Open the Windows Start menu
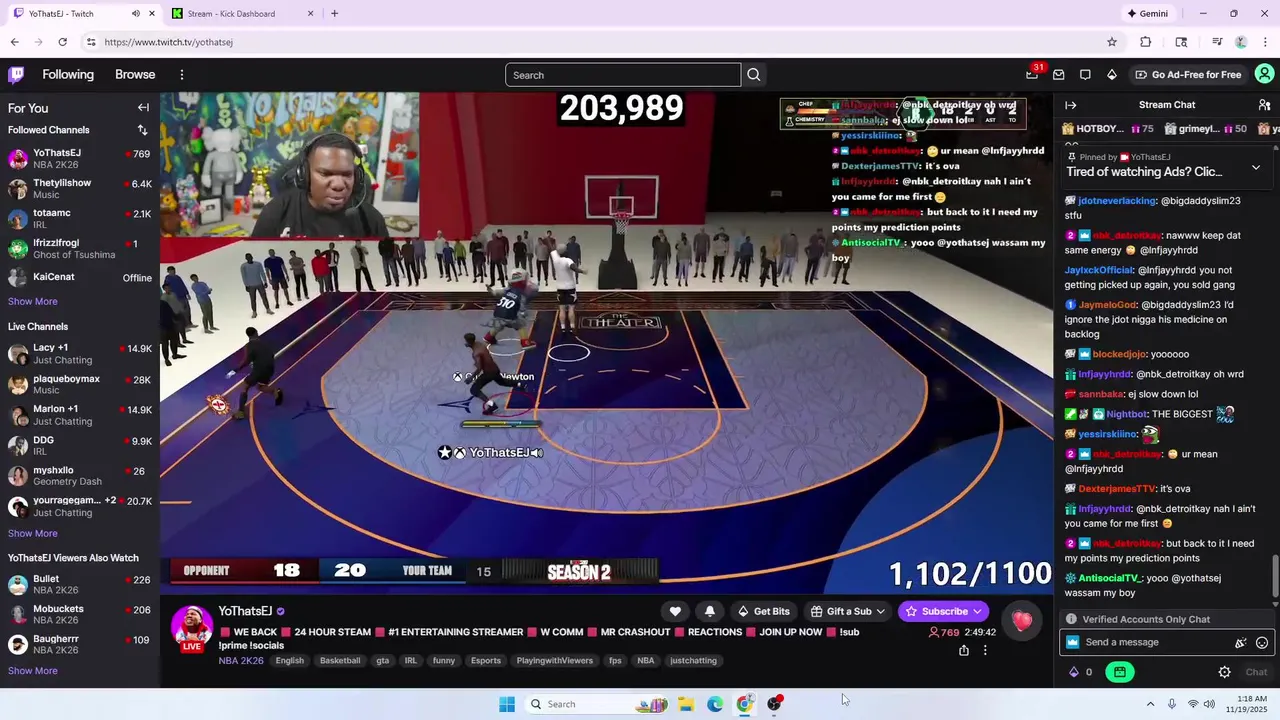This screenshot has width=1280, height=720. [507, 704]
